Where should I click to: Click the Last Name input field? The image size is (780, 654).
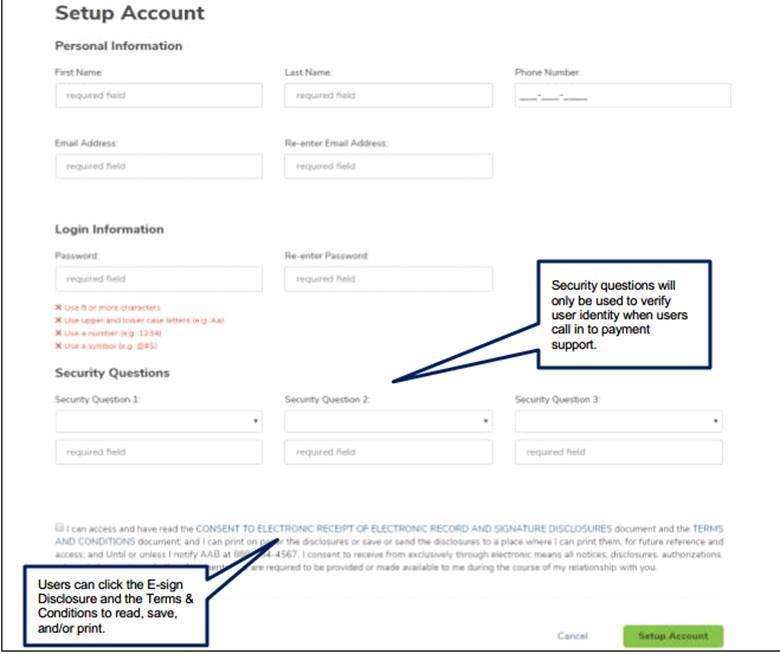pos(389,95)
